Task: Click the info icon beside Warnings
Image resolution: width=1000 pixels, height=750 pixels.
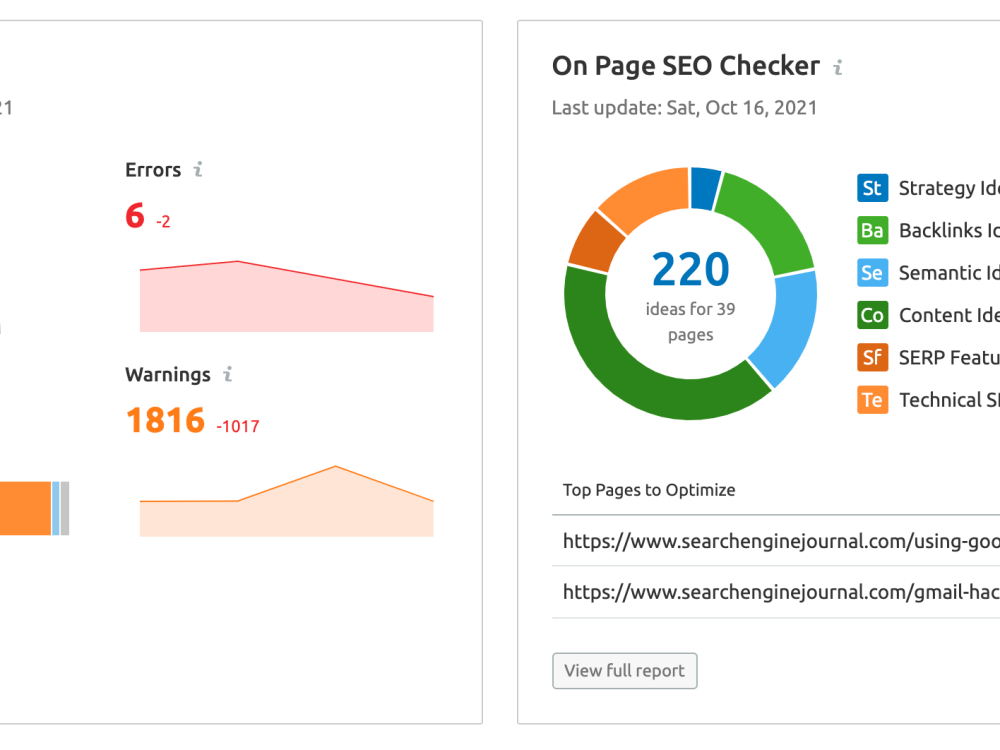Action: click(228, 374)
